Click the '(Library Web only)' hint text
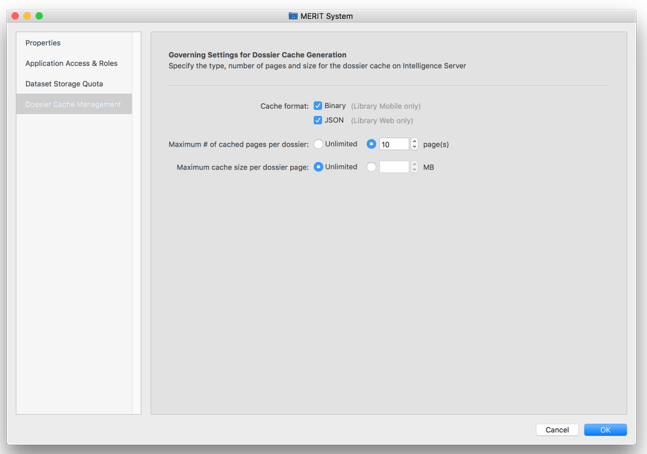Image resolution: width=647 pixels, height=454 pixels. pyautogui.click(x=382, y=121)
